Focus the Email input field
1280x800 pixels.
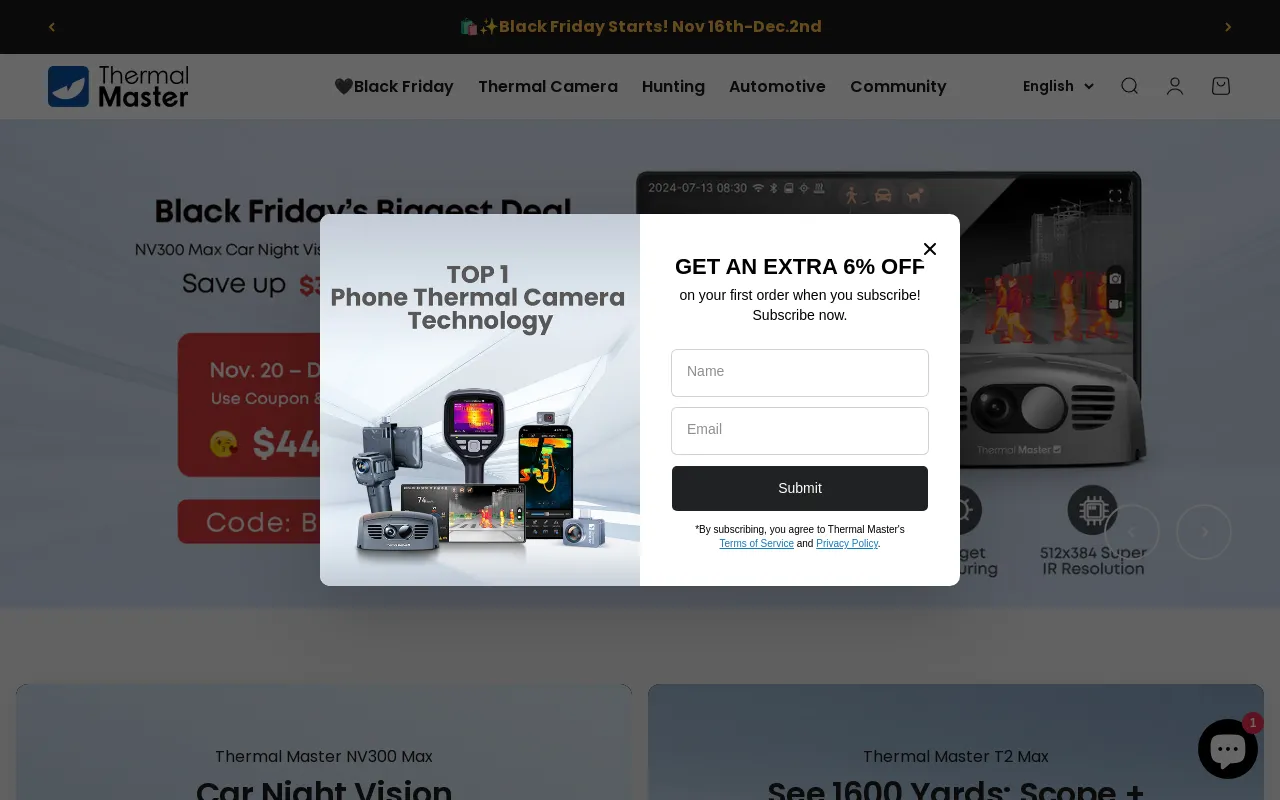click(800, 431)
